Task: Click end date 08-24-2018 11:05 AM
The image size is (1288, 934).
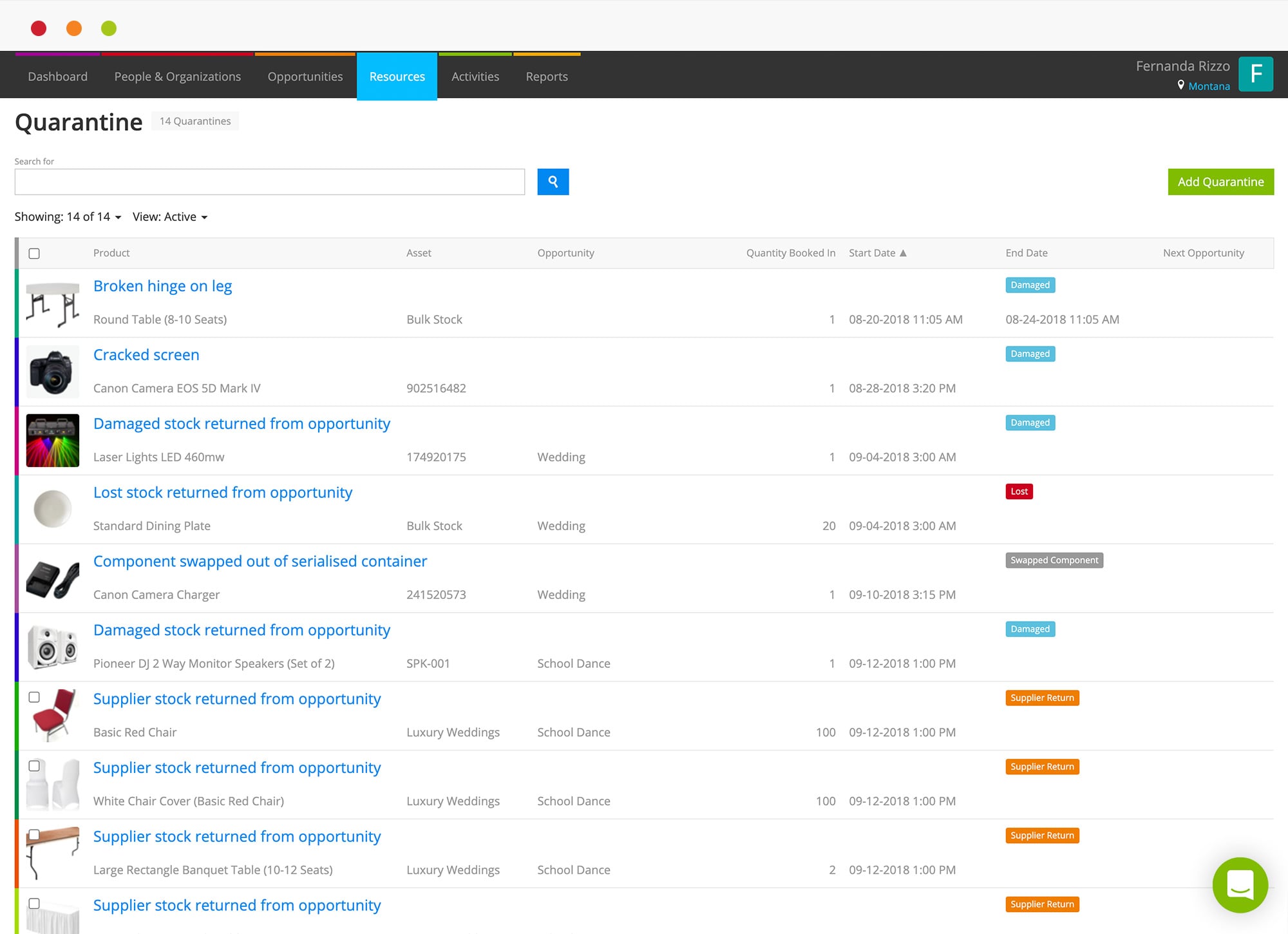Action: click(x=1062, y=319)
